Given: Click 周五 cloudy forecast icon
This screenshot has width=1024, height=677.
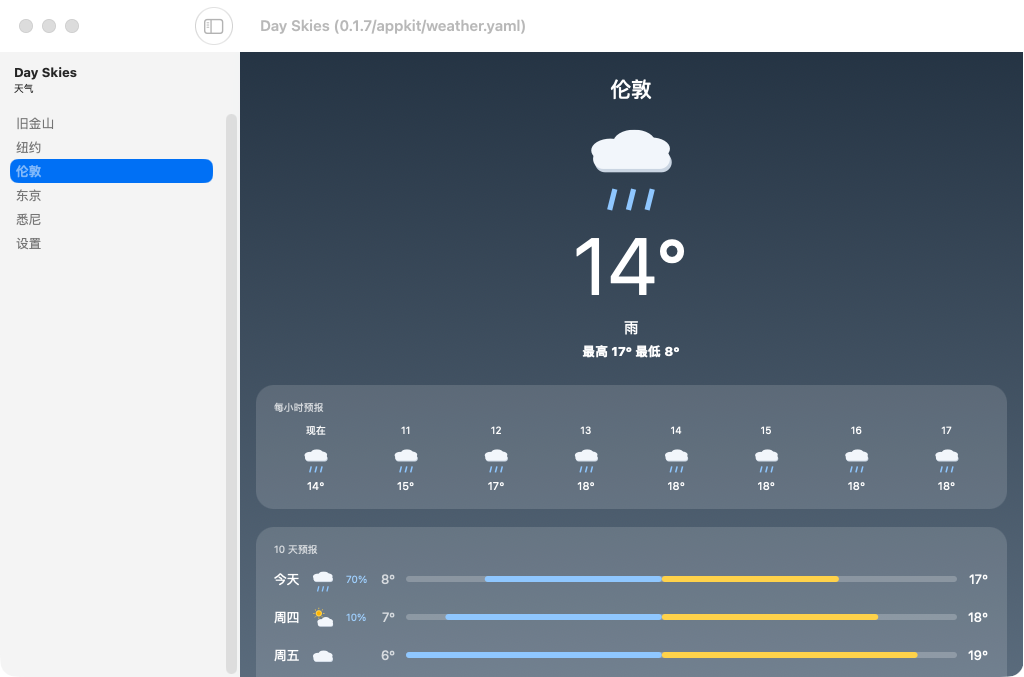Looking at the screenshot, I should 323,656.
